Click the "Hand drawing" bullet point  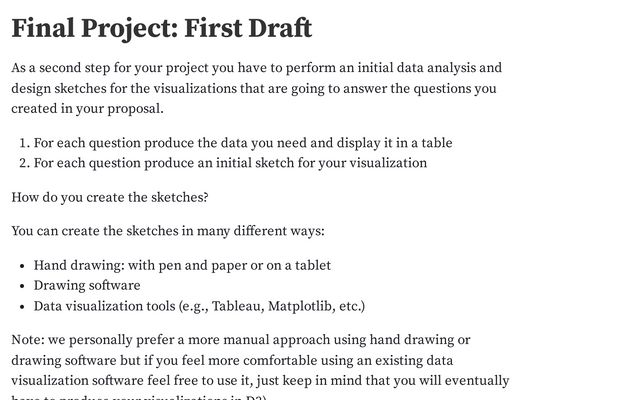[182, 265]
